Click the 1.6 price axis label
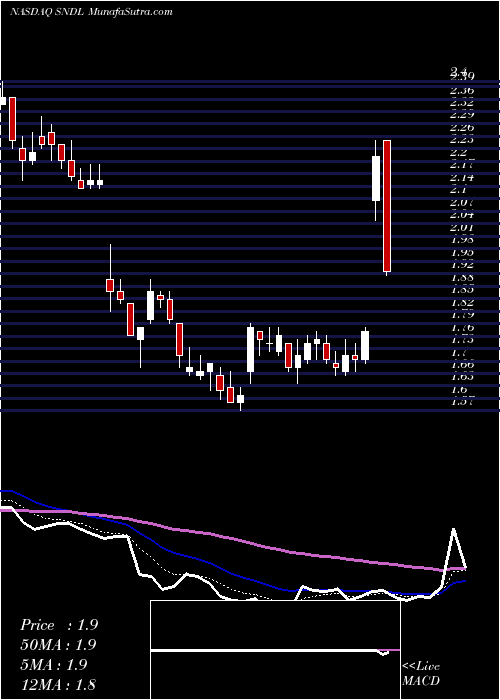 (458, 390)
